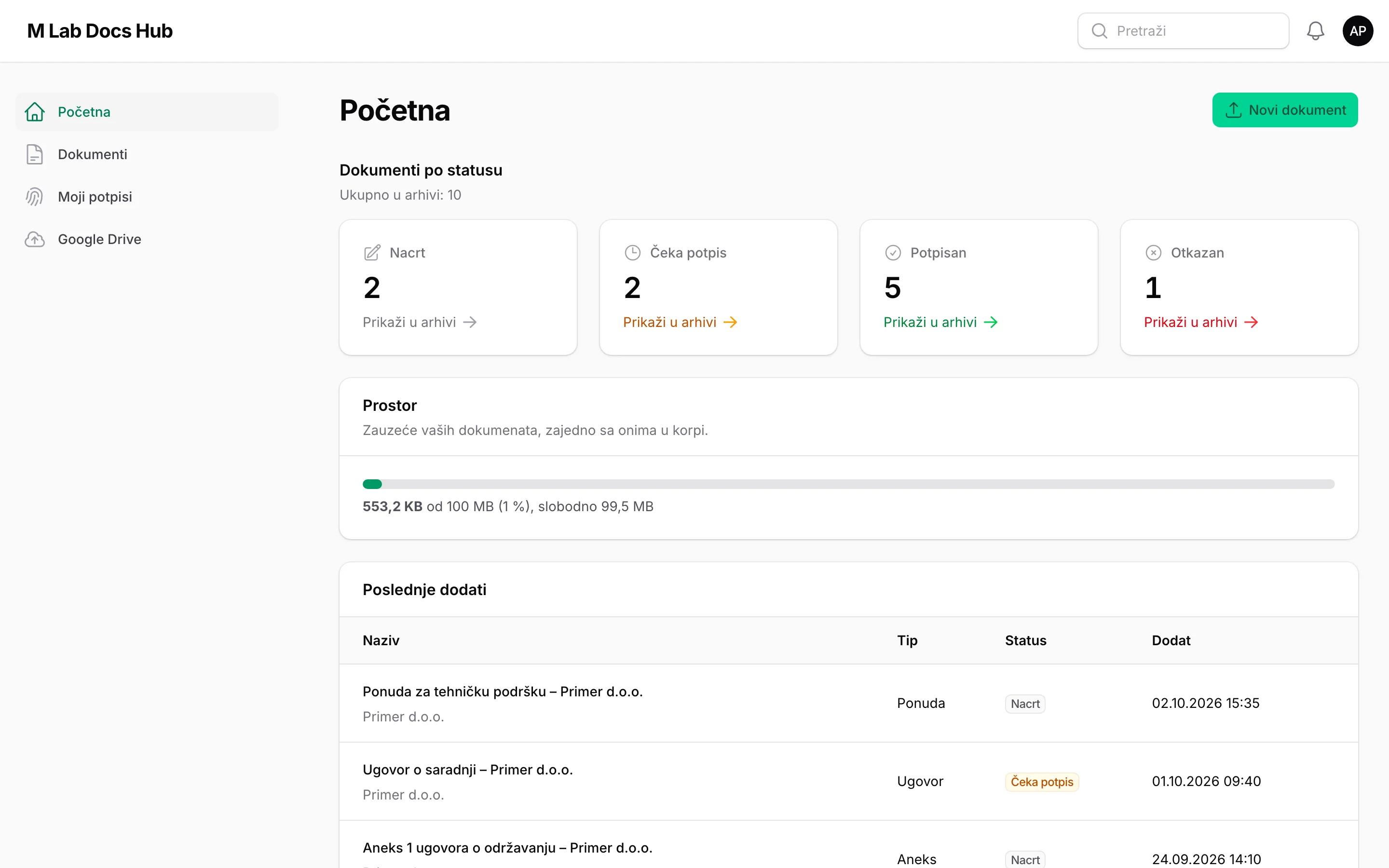Screen dimensions: 1389x868
Task: Click the Dokumenti file icon in sidebar
Action: point(34,154)
